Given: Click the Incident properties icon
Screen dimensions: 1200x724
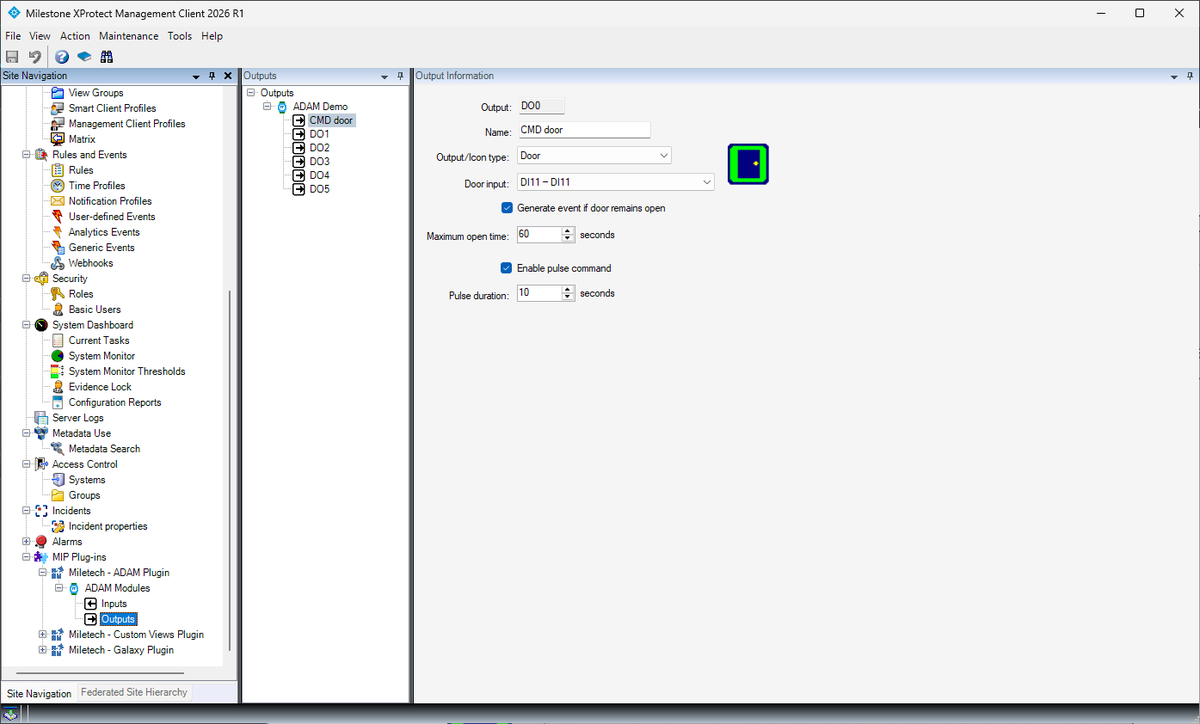Looking at the screenshot, I should [x=57, y=526].
